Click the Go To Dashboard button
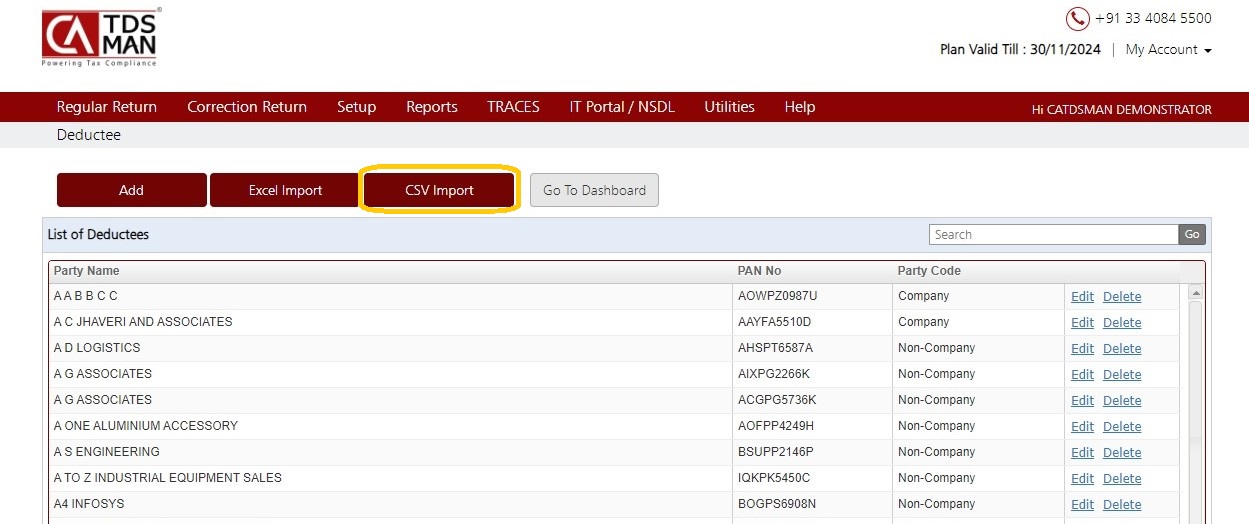This screenshot has height=524, width=1249. click(594, 190)
